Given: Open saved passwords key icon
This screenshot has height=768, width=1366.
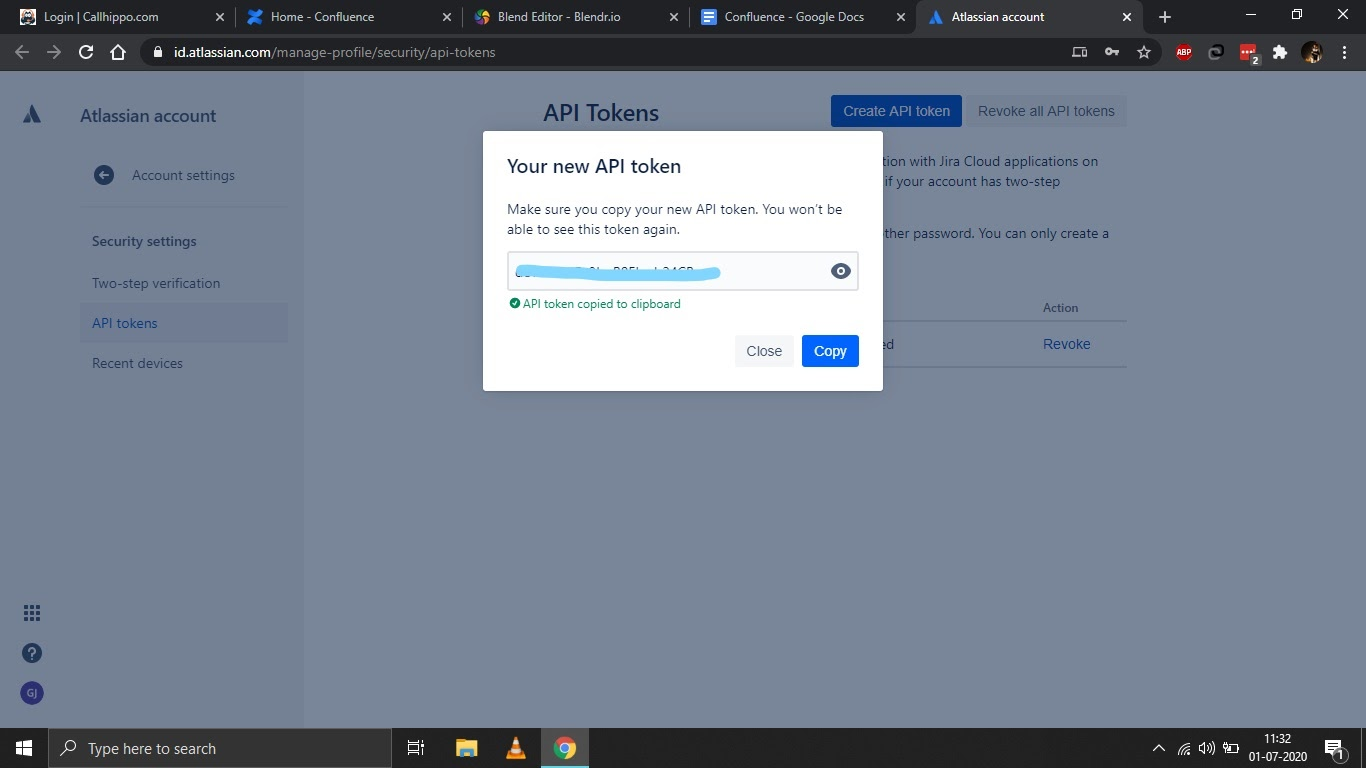Looking at the screenshot, I should (1112, 52).
